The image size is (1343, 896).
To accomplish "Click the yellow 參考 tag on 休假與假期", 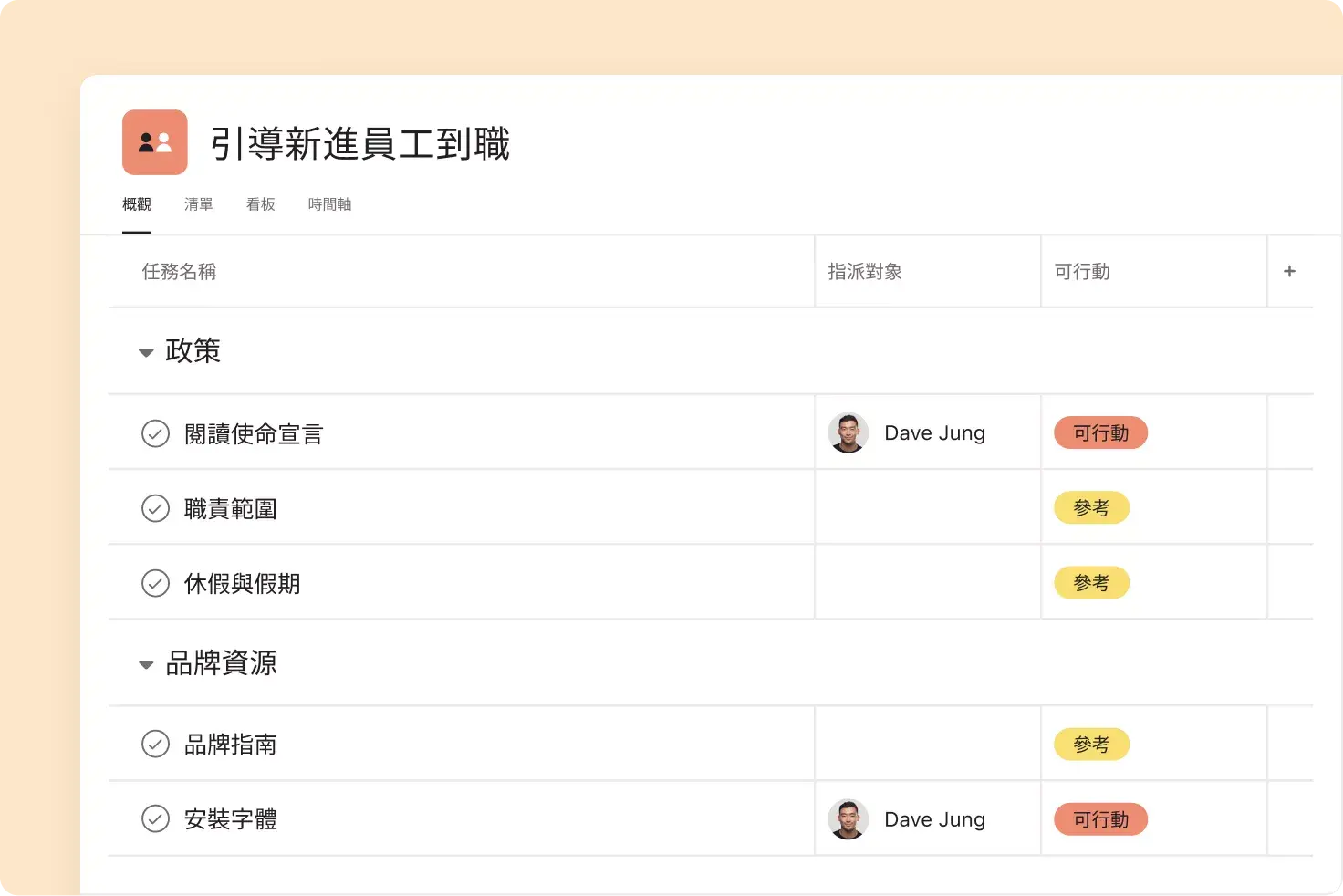I will click(x=1091, y=582).
